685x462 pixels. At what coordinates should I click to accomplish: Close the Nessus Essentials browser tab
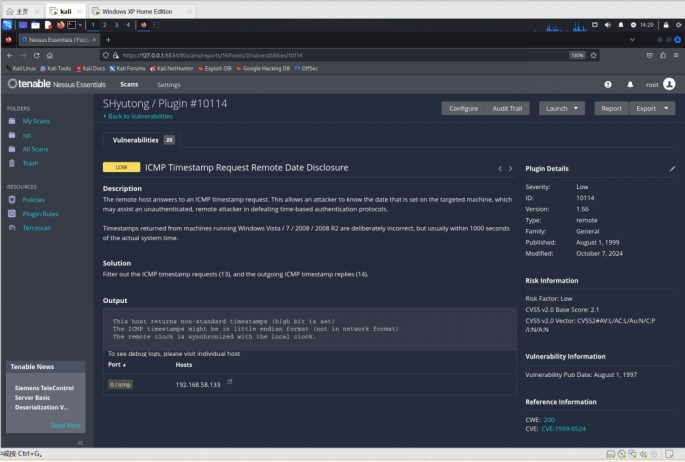click(x=94, y=40)
